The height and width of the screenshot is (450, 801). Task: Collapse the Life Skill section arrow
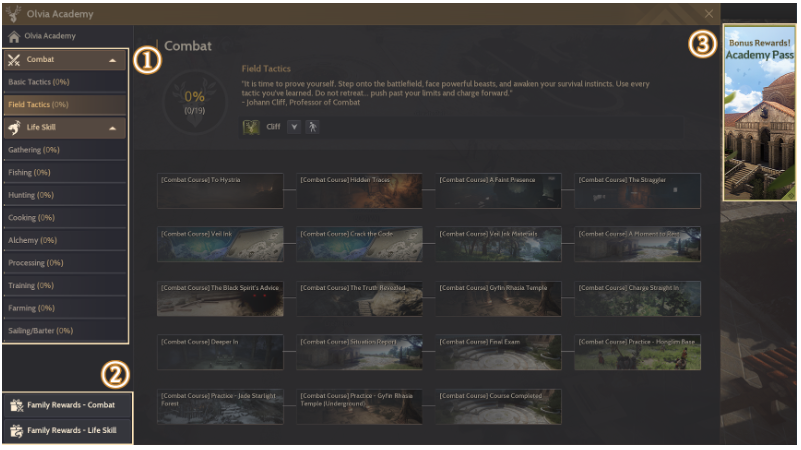112,128
